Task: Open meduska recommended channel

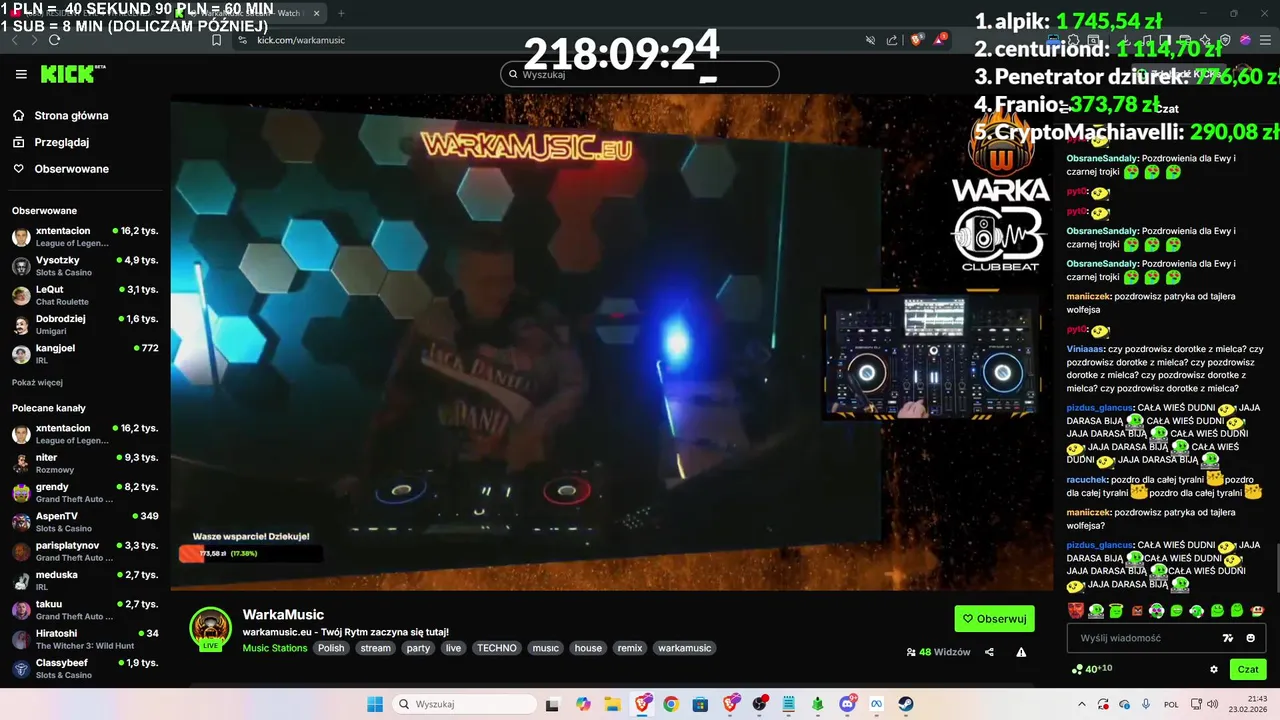Action: click(85, 581)
